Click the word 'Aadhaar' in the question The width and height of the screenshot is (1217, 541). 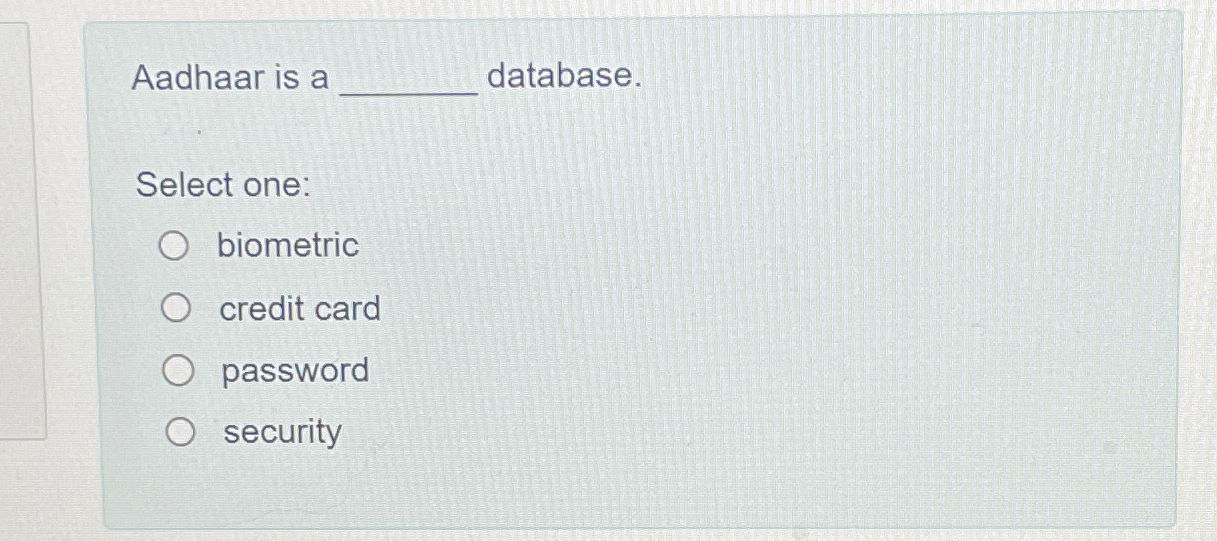tap(198, 76)
